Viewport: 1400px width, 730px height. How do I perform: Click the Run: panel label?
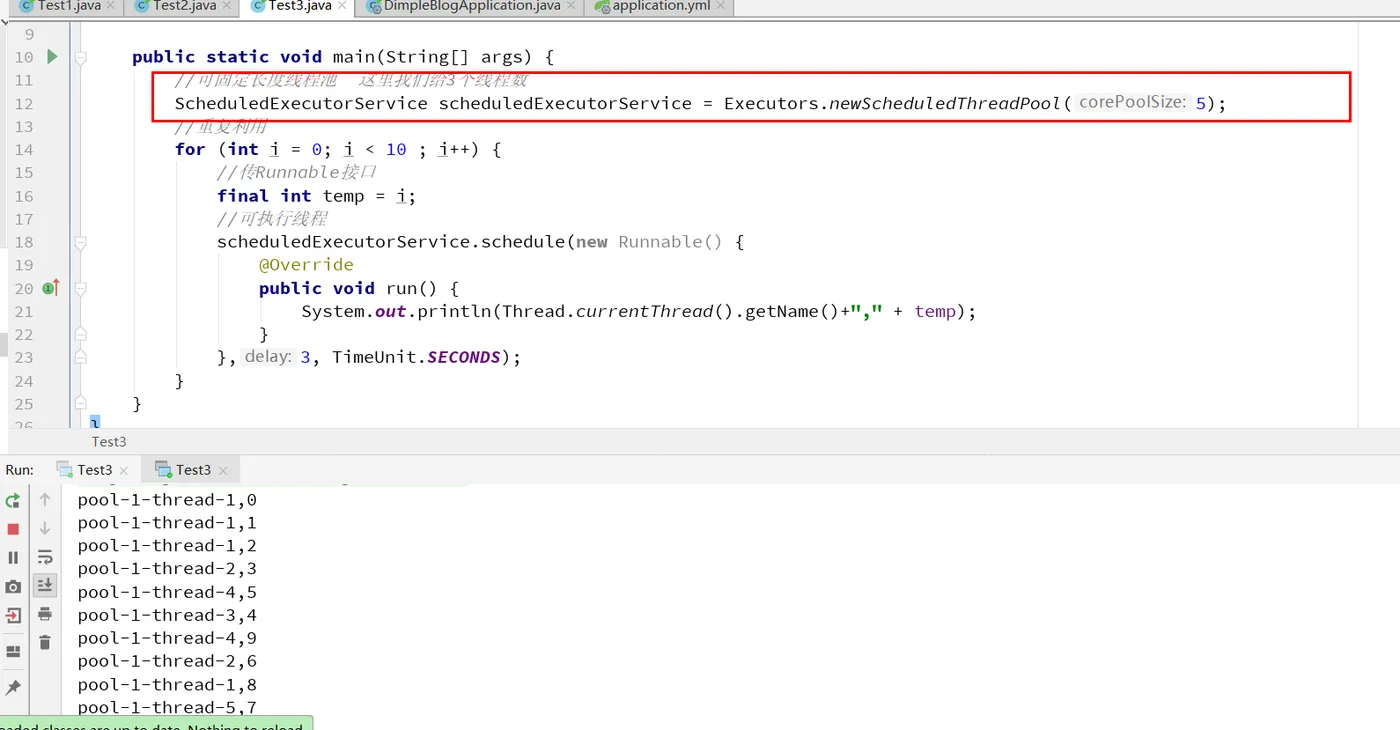pyautogui.click(x=19, y=470)
